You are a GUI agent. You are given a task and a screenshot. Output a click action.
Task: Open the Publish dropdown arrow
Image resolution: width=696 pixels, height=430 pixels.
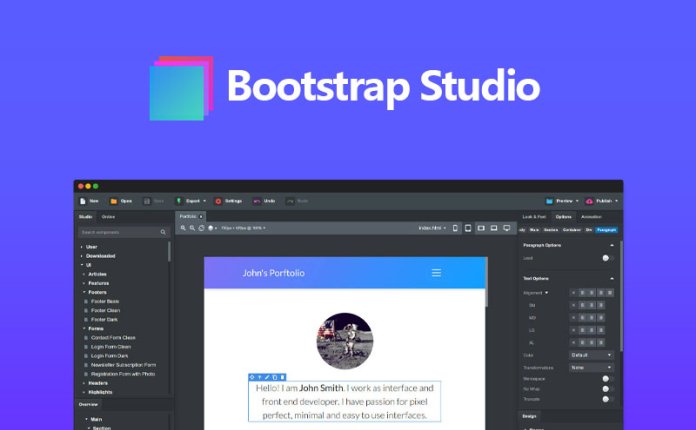point(617,201)
